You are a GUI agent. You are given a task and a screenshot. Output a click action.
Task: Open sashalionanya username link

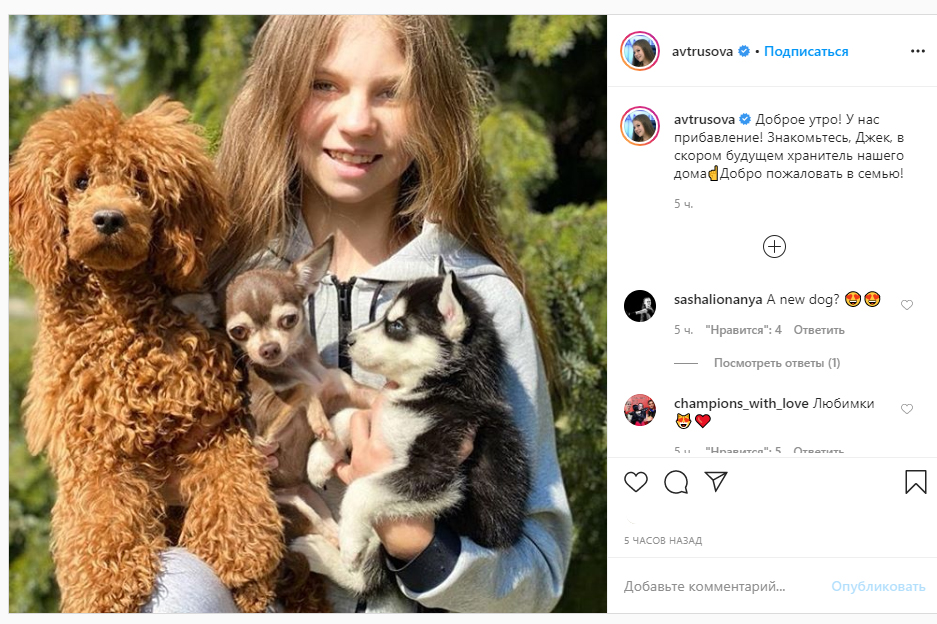pyautogui.click(x=717, y=299)
